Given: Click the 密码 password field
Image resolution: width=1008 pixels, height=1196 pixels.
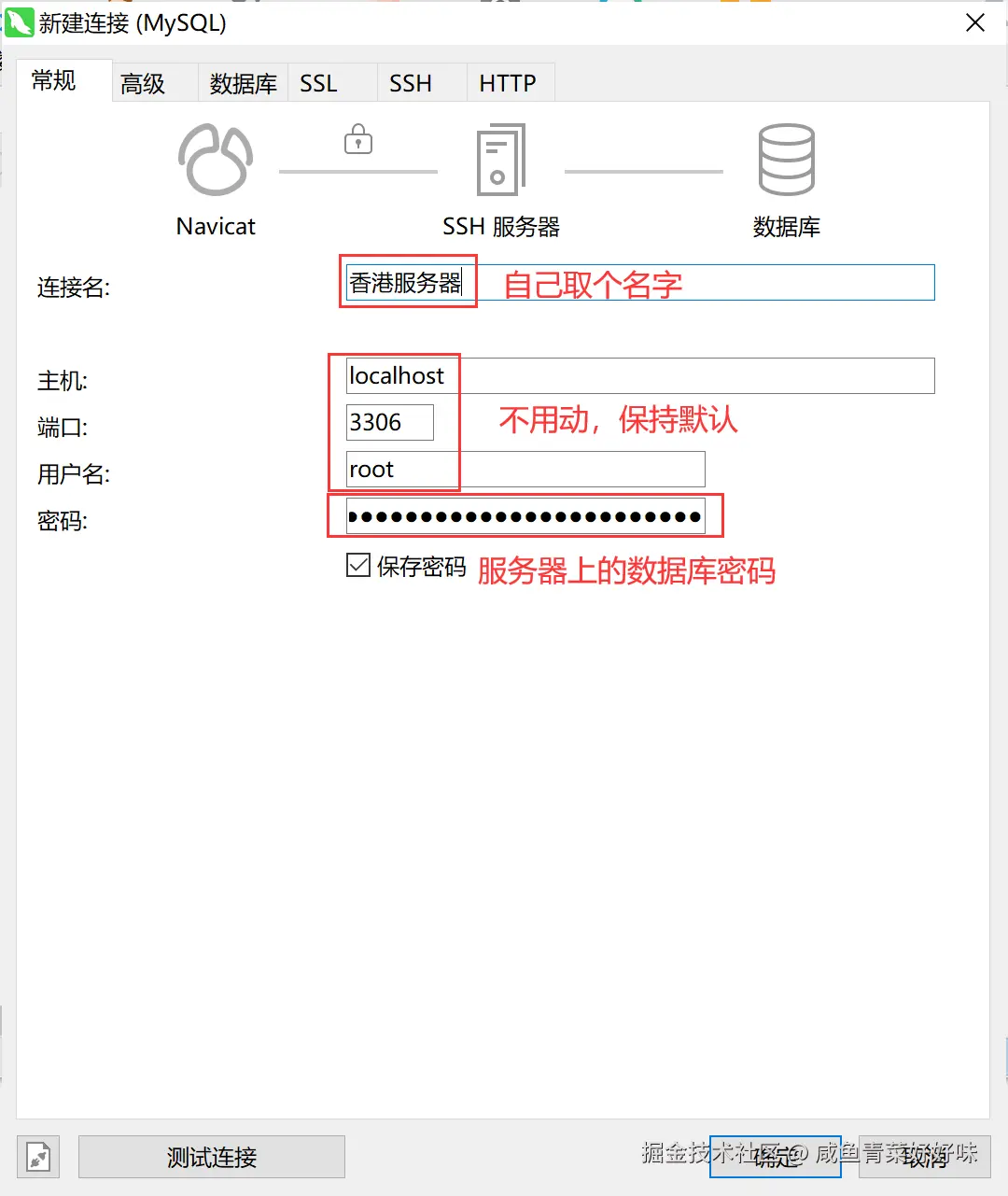Looking at the screenshot, I should pos(525,515).
